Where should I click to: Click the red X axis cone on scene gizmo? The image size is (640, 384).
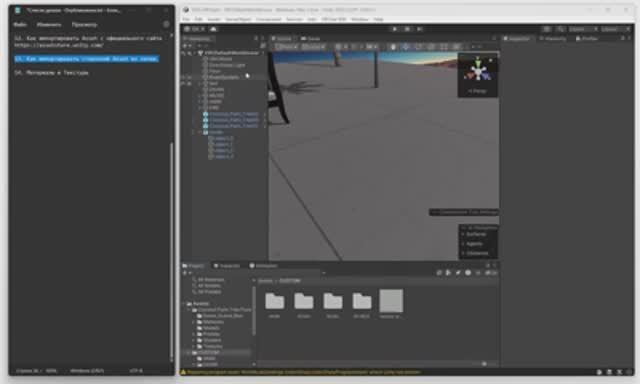[469, 76]
